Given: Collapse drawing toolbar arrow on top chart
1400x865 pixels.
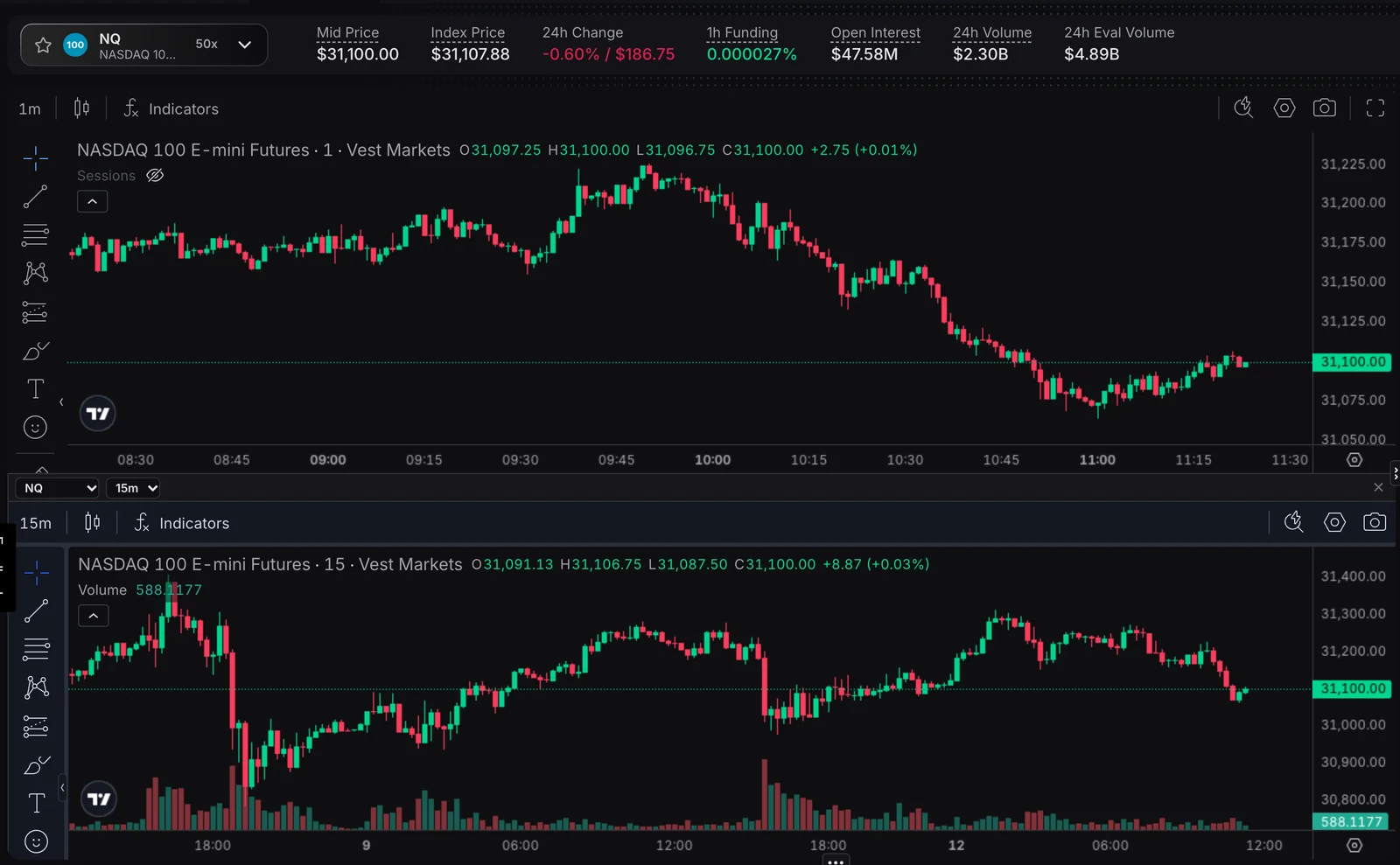Looking at the screenshot, I should 61,402.
